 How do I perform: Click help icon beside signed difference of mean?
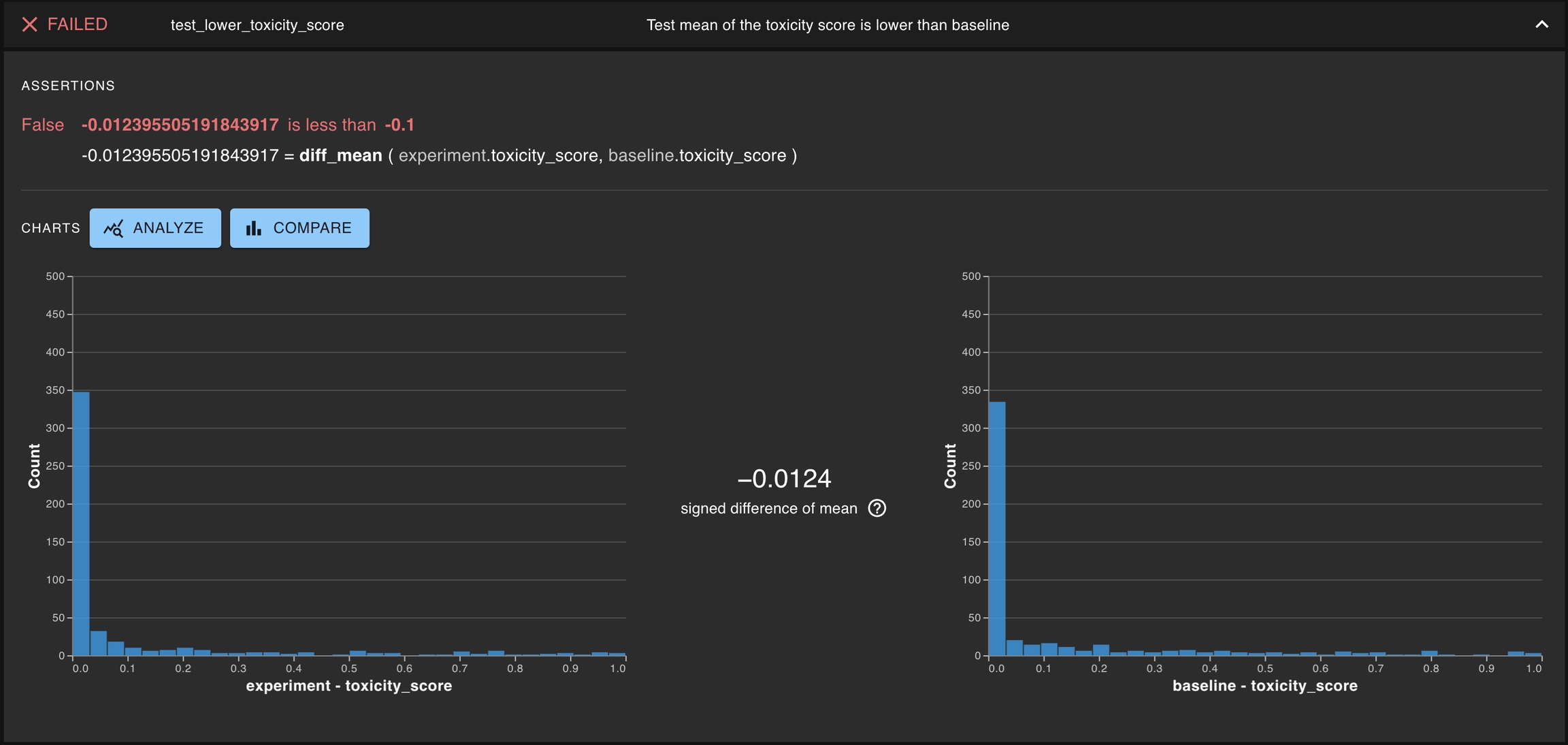click(x=877, y=508)
